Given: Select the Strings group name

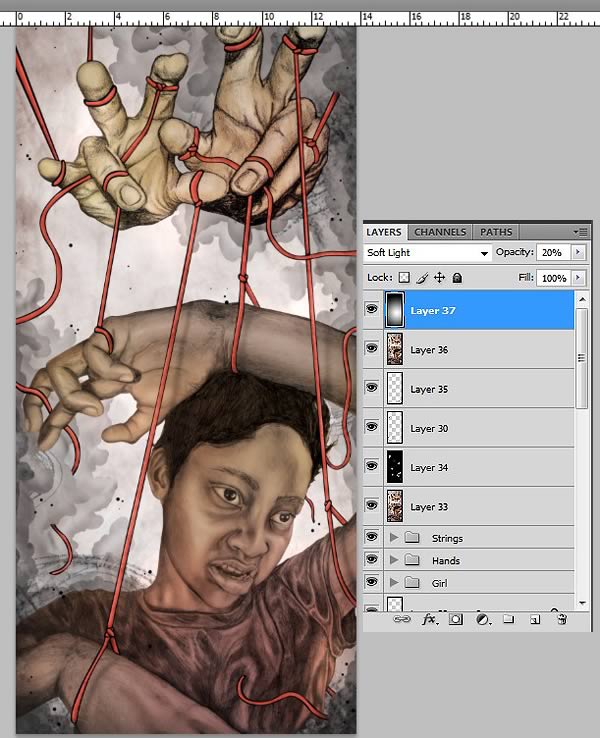Looking at the screenshot, I should (447, 538).
